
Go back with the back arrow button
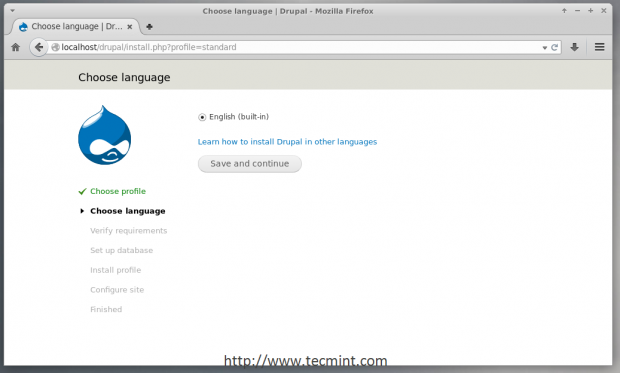(x=38, y=47)
